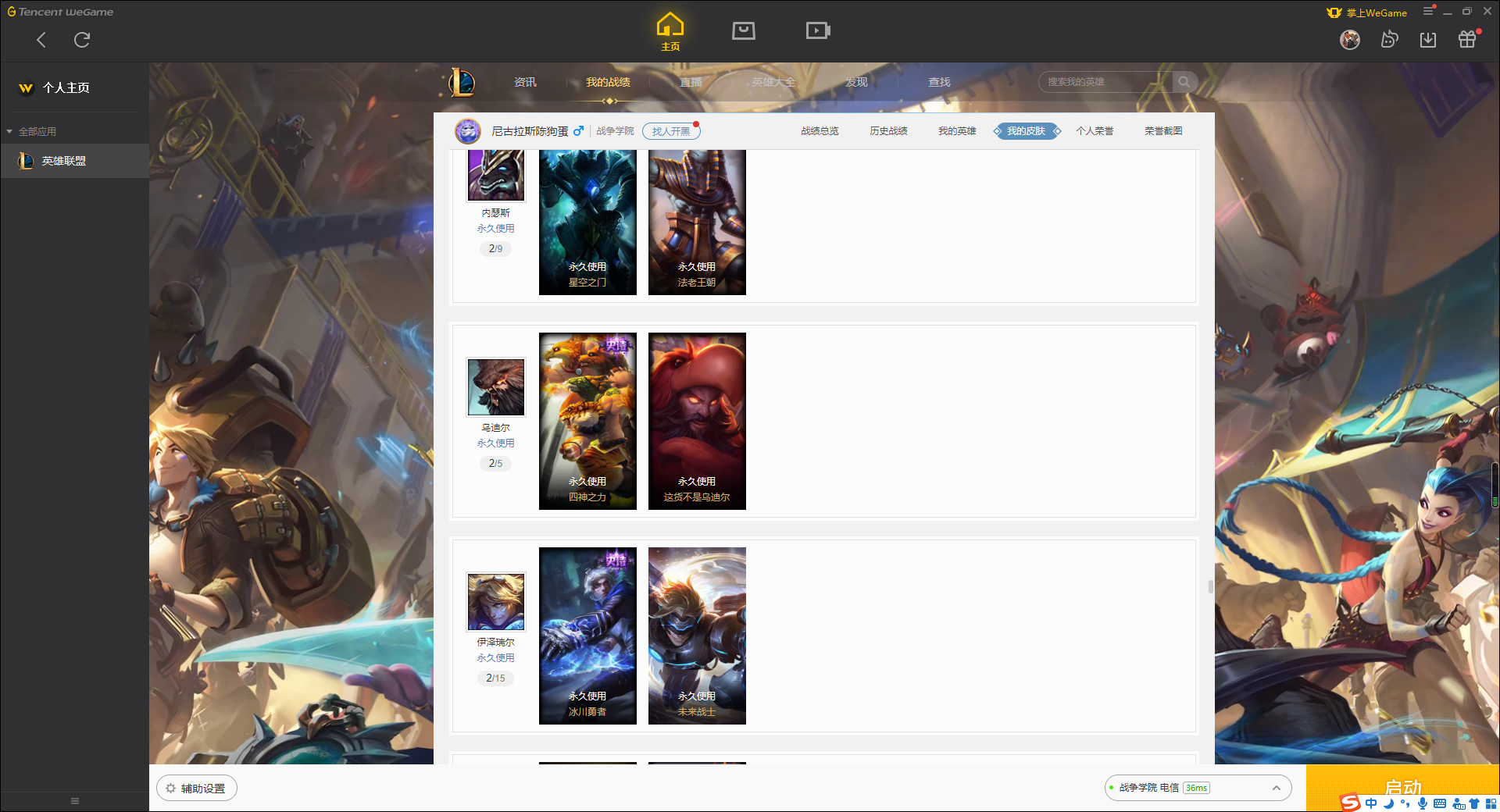Click the input method skin shirt icon
1500x812 pixels.
click(1474, 803)
